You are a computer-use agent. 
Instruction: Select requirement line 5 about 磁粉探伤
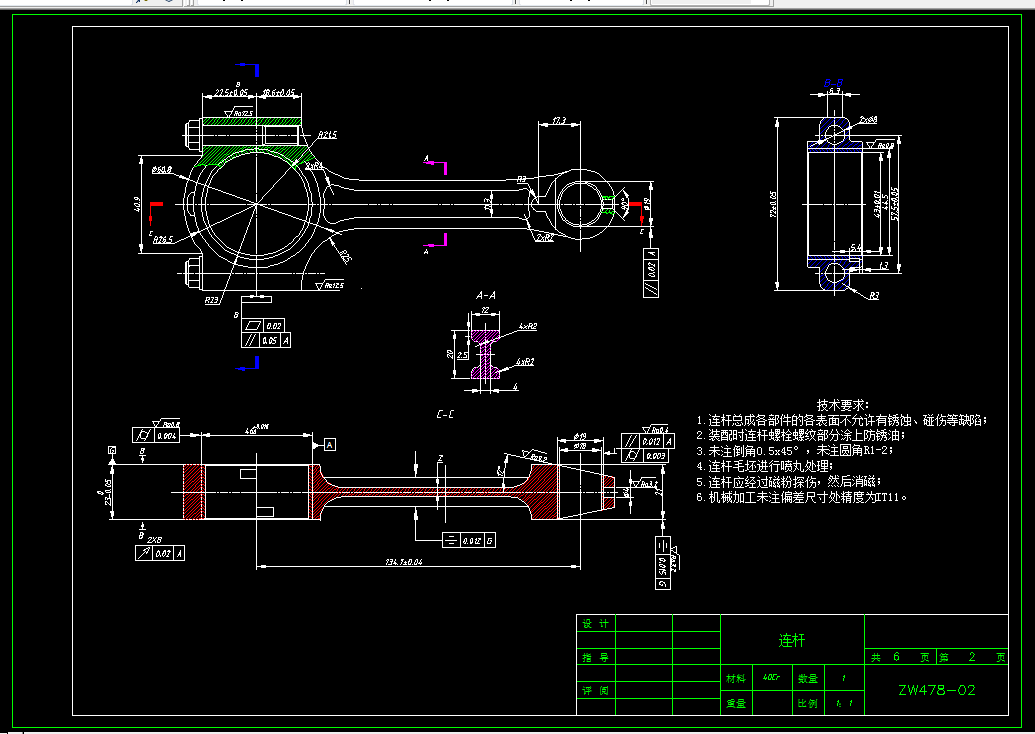(x=789, y=482)
